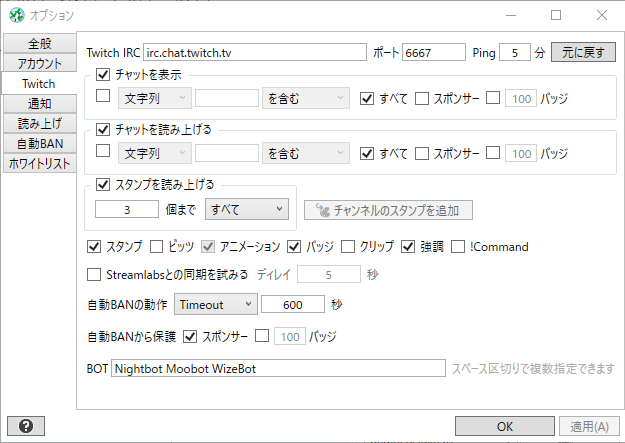625x443 pixels.
Task: Click the app icon in title bar
Action: (x=17, y=16)
